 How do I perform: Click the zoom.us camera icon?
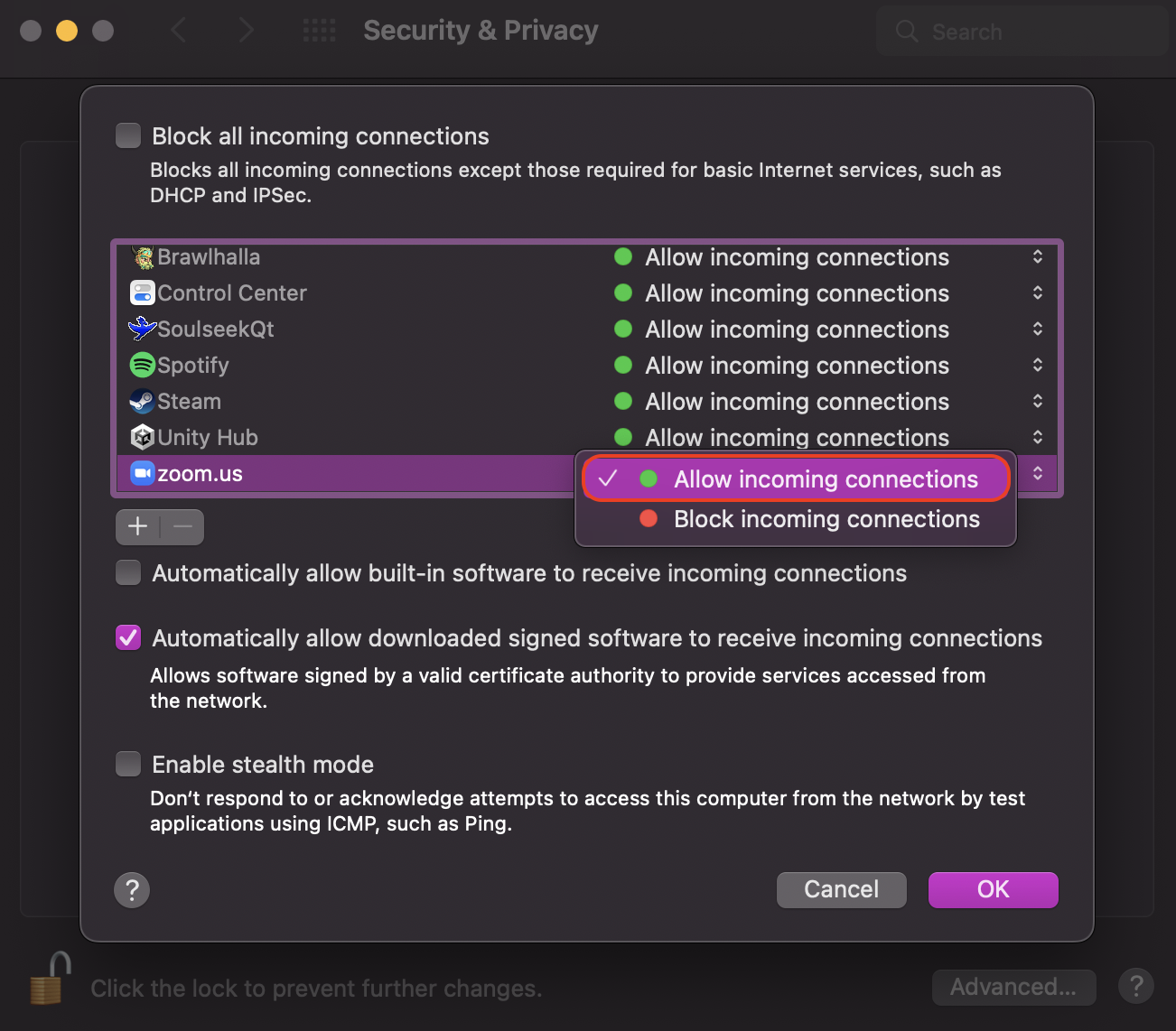coord(143,474)
